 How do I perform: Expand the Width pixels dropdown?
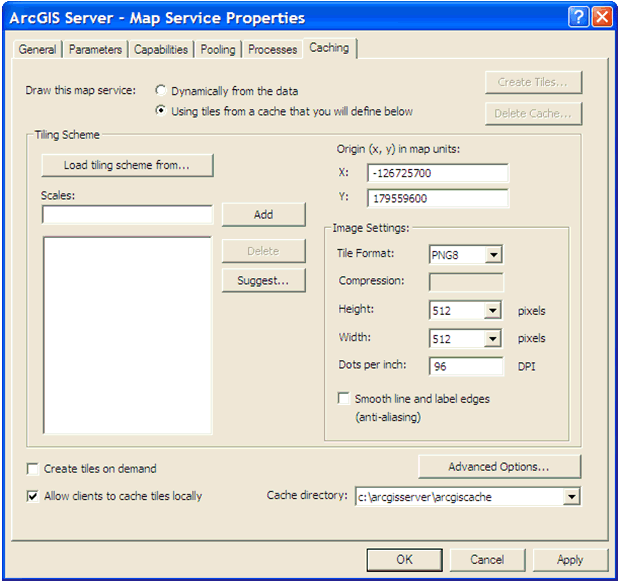(x=492, y=339)
